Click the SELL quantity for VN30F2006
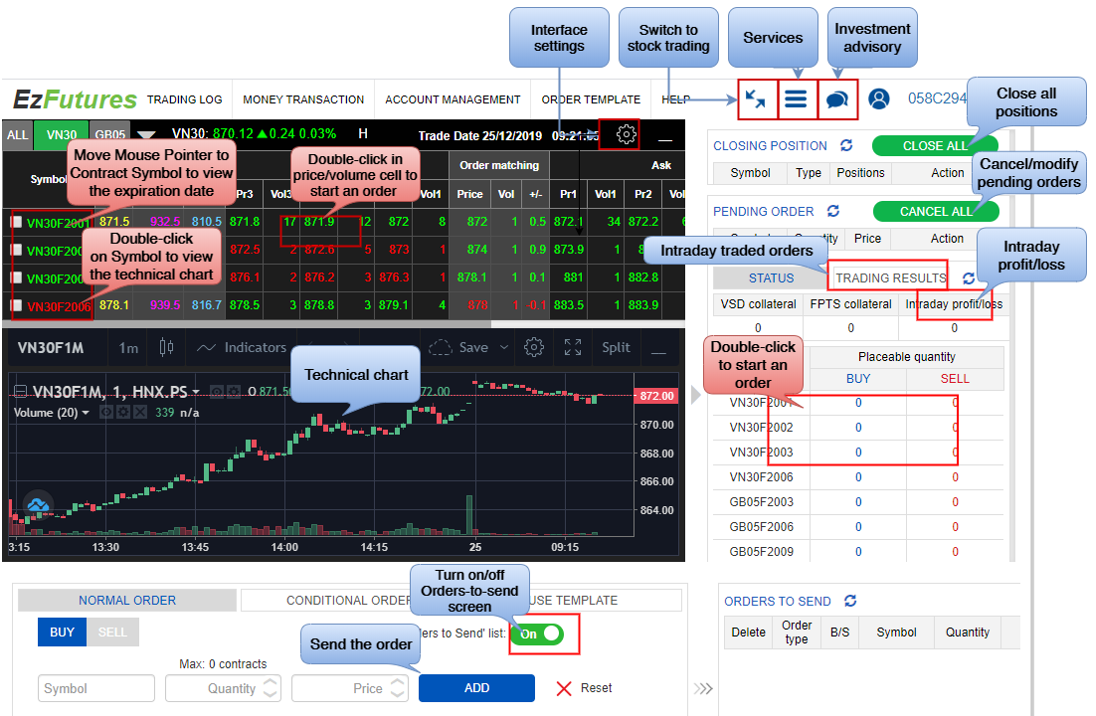The image size is (1096, 716). coord(955,477)
